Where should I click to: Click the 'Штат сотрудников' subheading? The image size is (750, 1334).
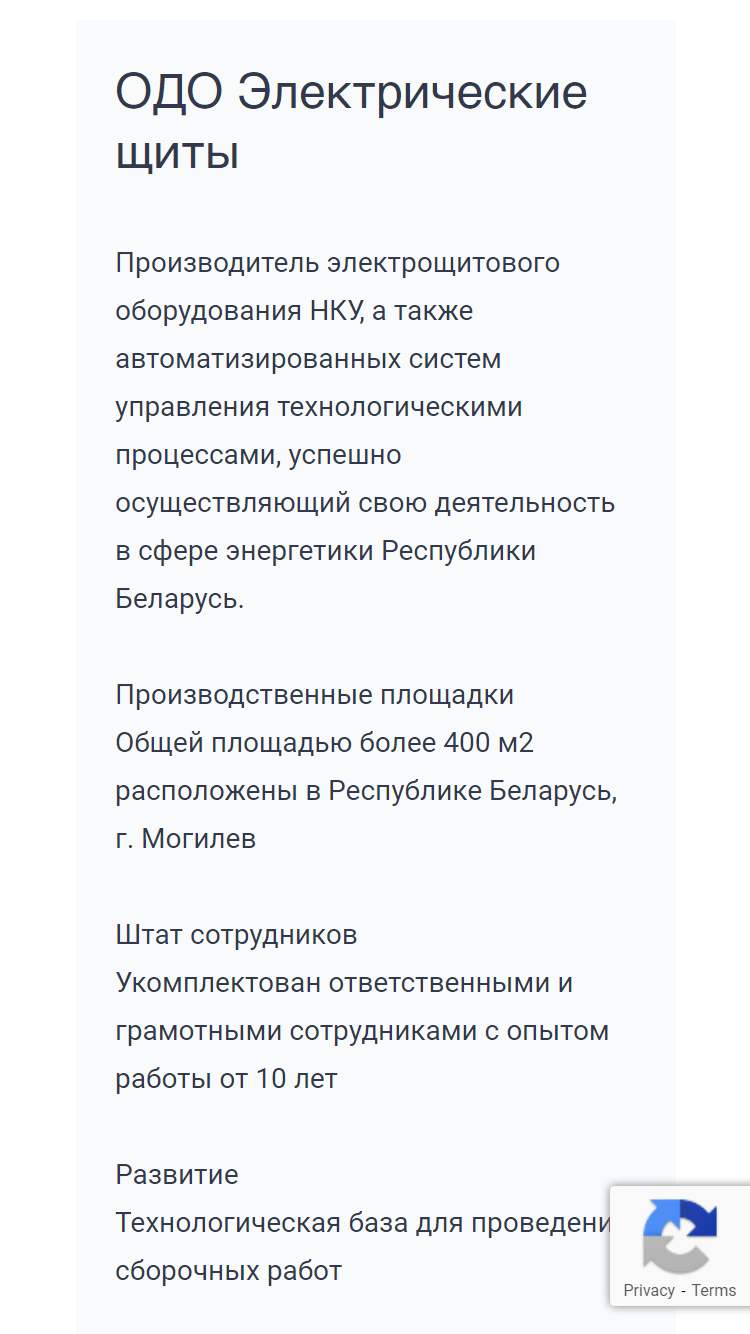pyautogui.click(x=236, y=935)
